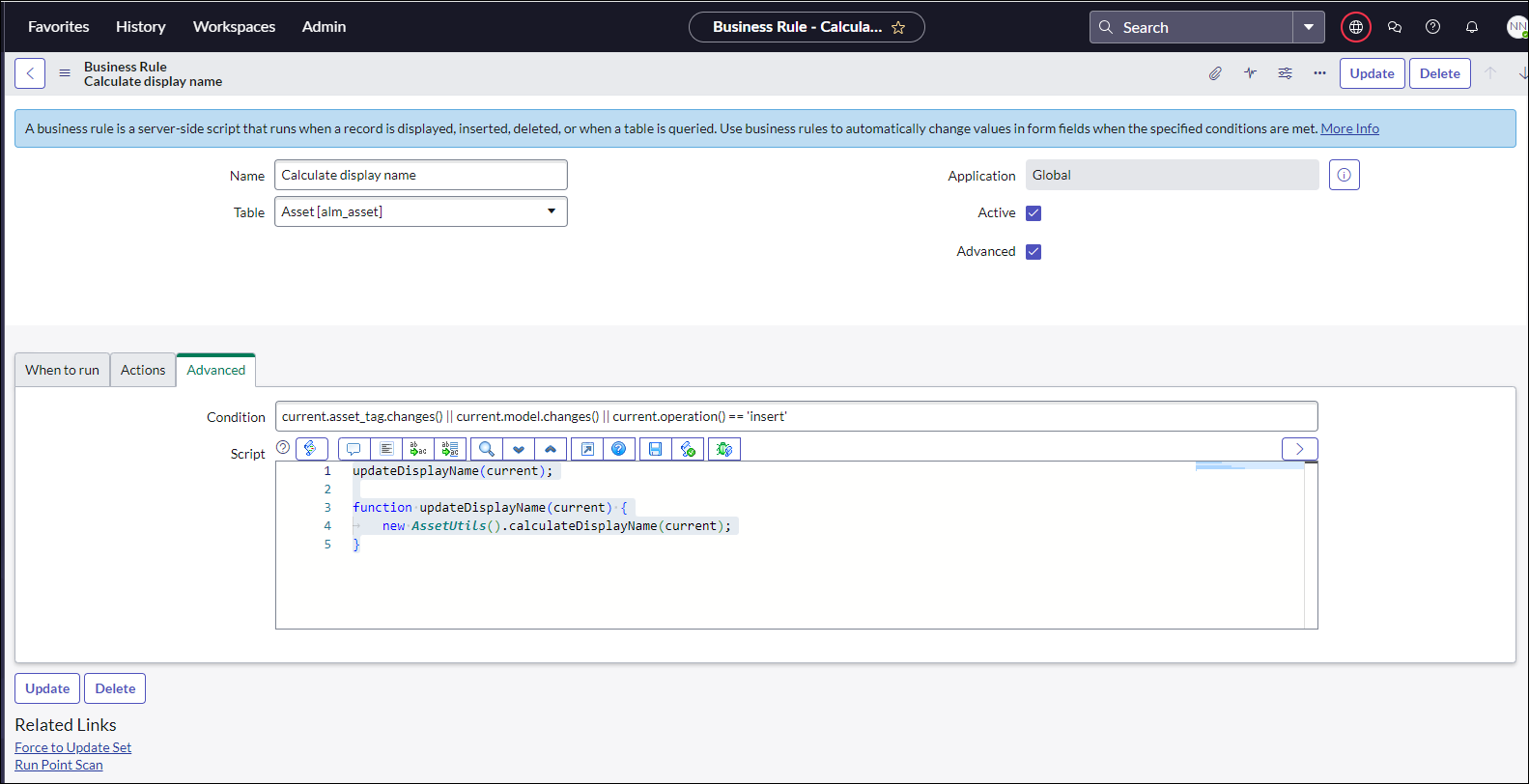Click script line 3 function updateDisplayName
1529x784 pixels.
490,508
